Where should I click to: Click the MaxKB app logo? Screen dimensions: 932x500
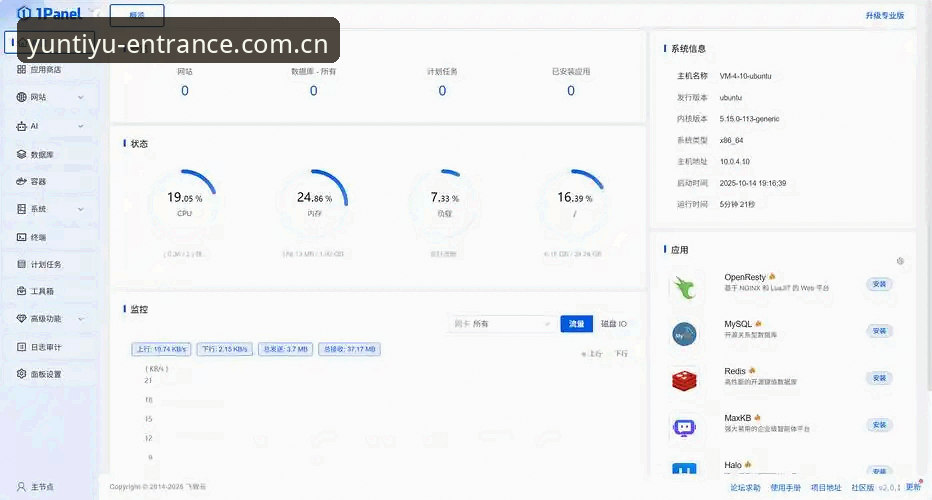pos(684,427)
